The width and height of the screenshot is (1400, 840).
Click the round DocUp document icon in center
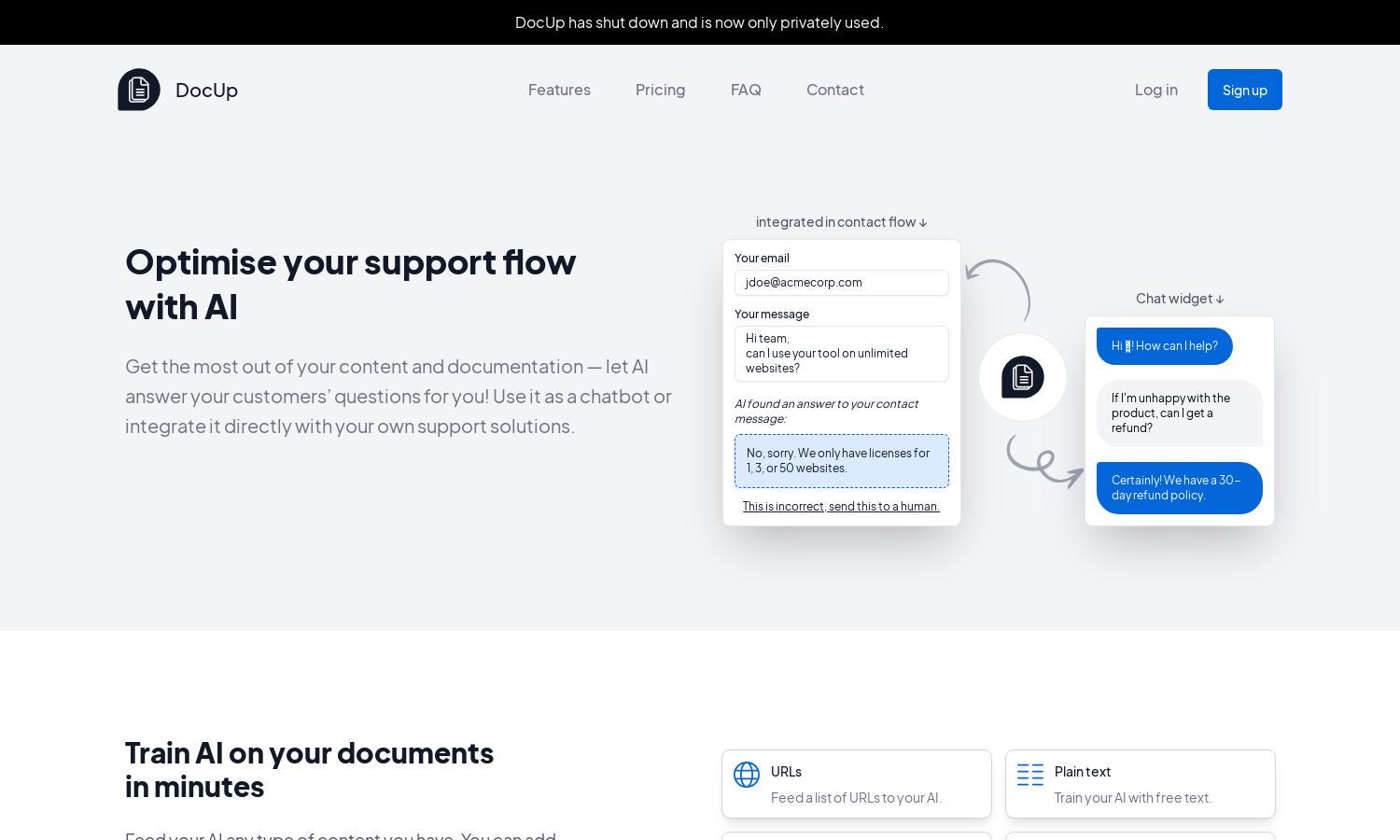point(1023,377)
